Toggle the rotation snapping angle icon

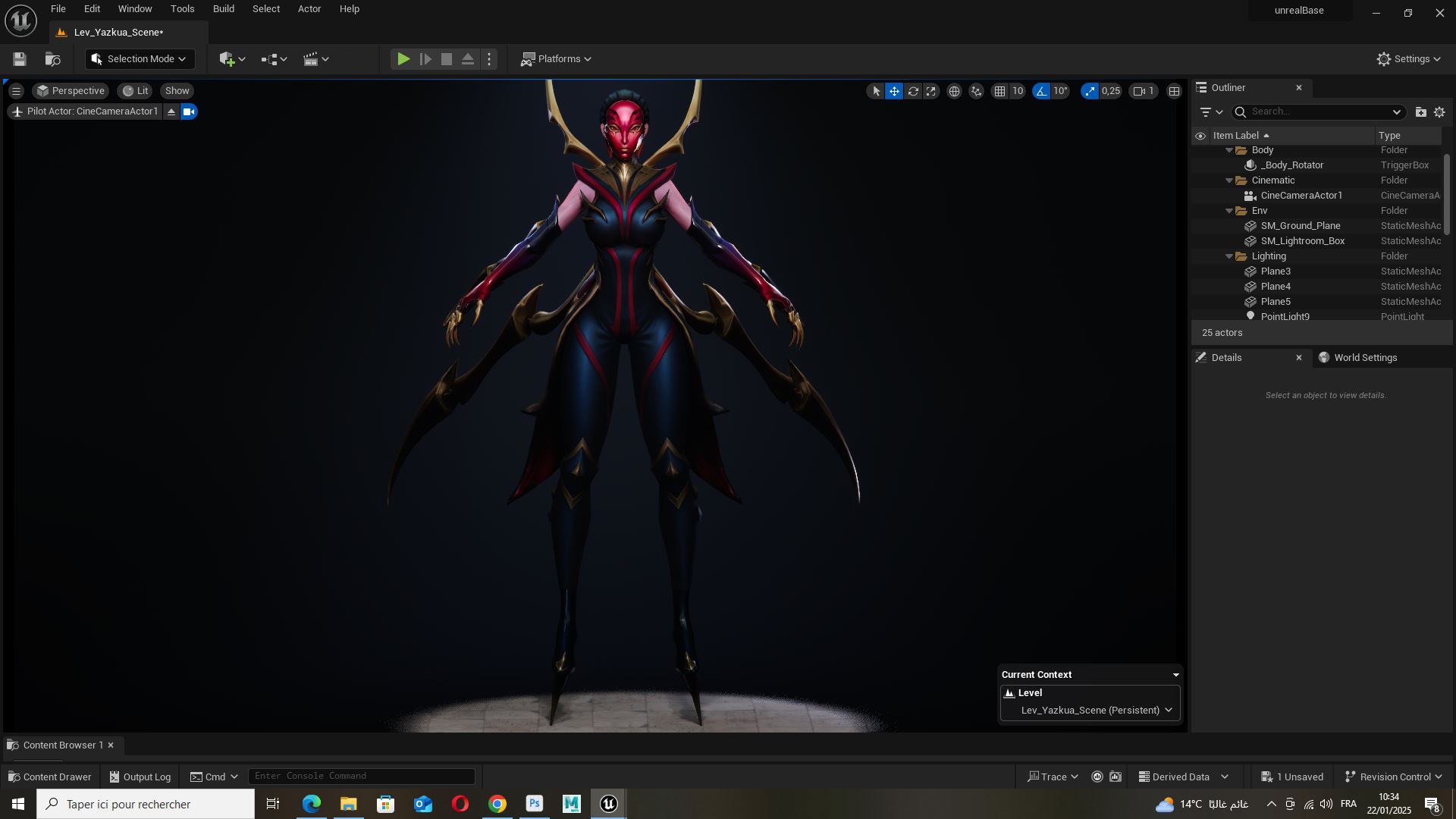[1041, 91]
